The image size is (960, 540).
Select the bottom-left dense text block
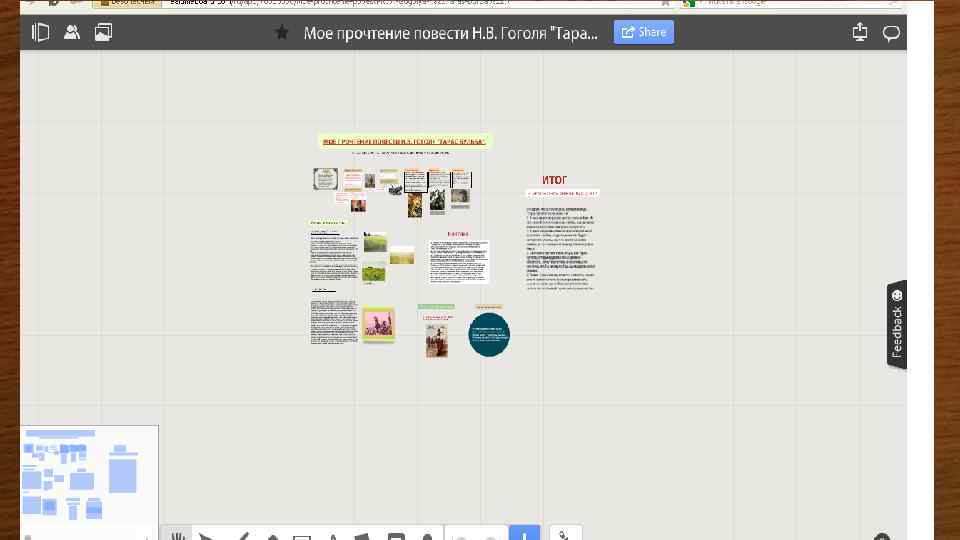coord(334,321)
